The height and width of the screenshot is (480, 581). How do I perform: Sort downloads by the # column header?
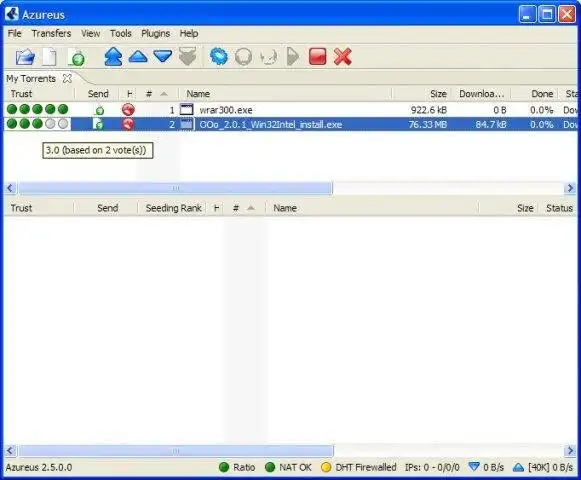(x=157, y=94)
